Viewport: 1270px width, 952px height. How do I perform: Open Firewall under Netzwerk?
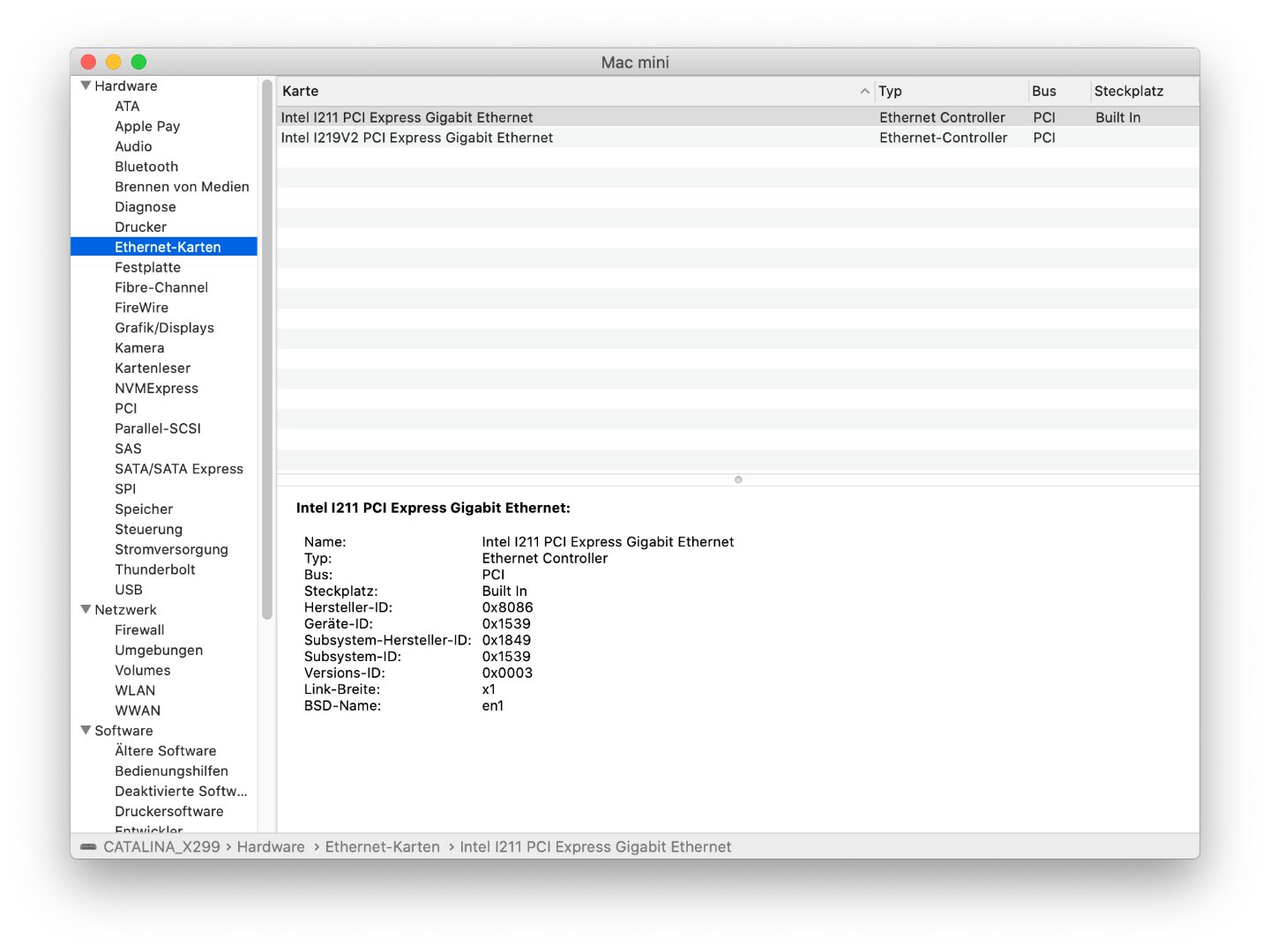point(139,630)
